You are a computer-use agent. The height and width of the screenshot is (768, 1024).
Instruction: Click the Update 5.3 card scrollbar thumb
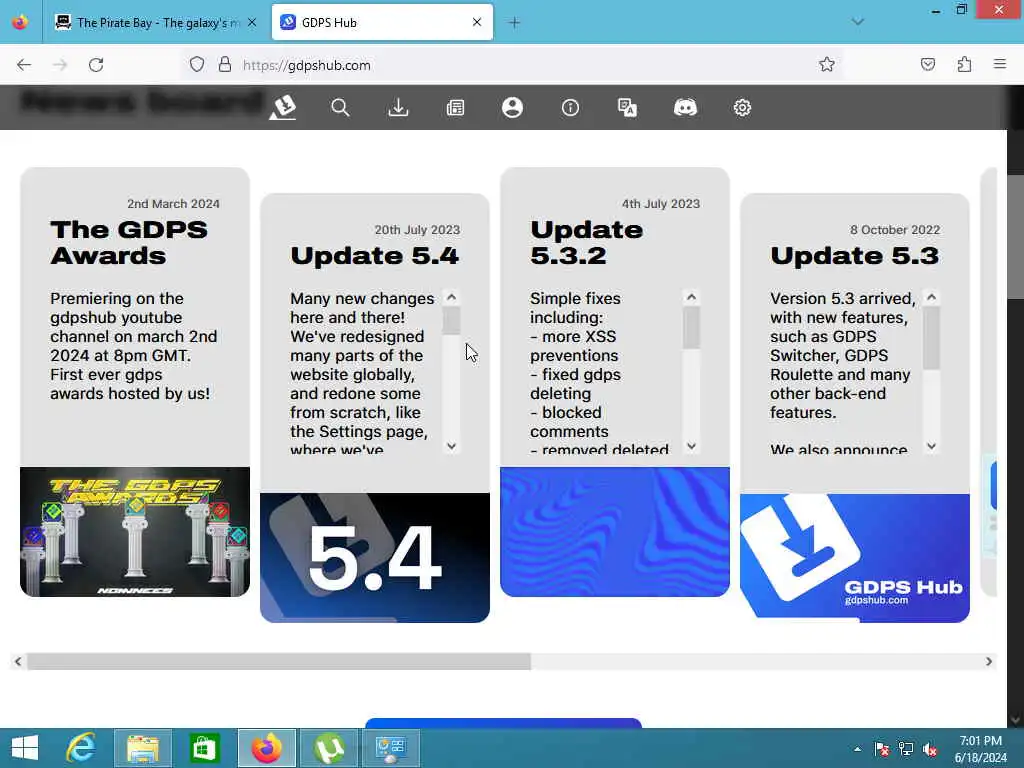pos(932,338)
